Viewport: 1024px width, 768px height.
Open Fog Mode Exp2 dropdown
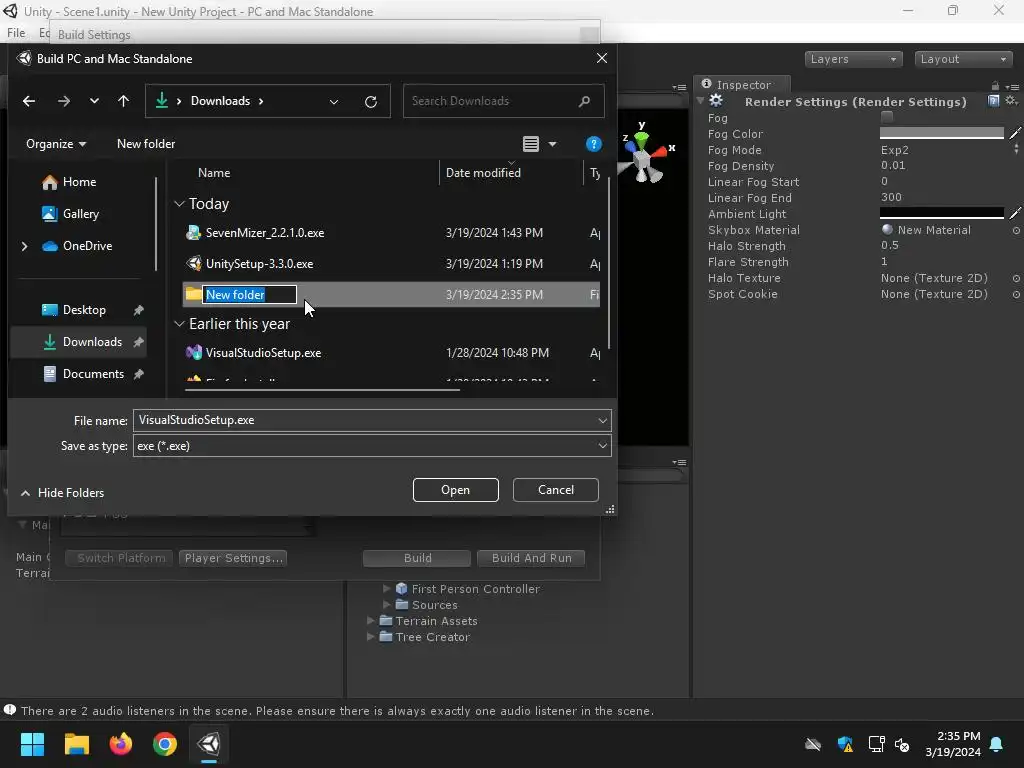[x=950, y=150]
